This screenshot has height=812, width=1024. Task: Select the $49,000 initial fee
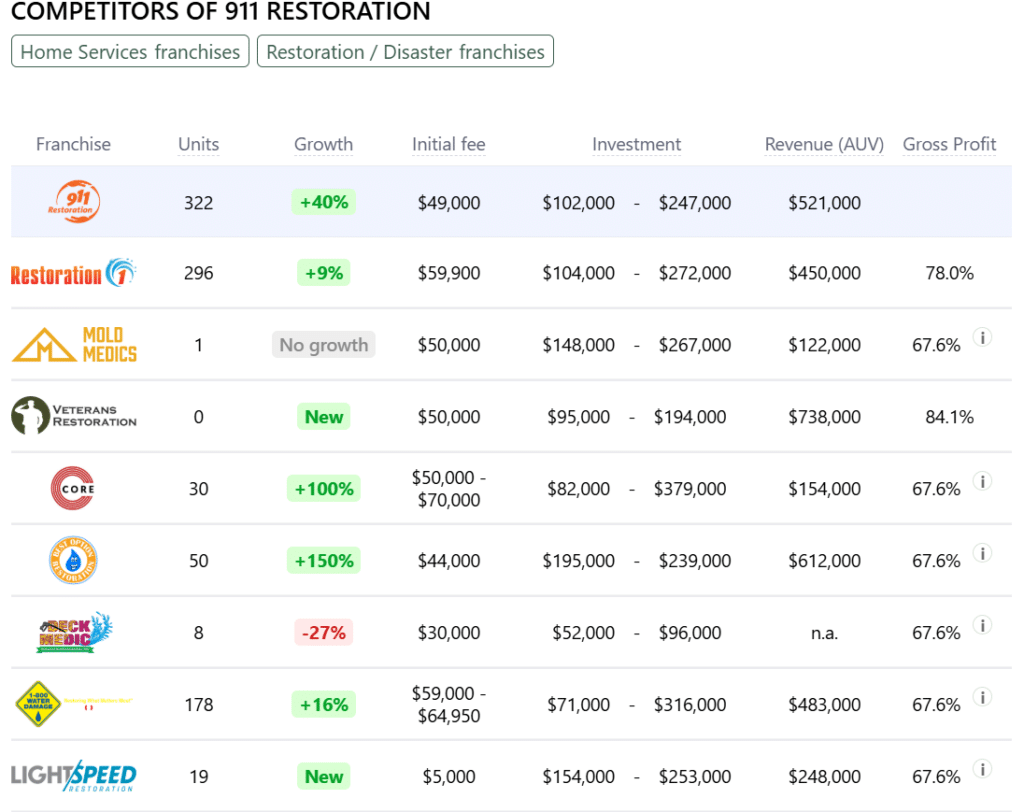coord(449,203)
